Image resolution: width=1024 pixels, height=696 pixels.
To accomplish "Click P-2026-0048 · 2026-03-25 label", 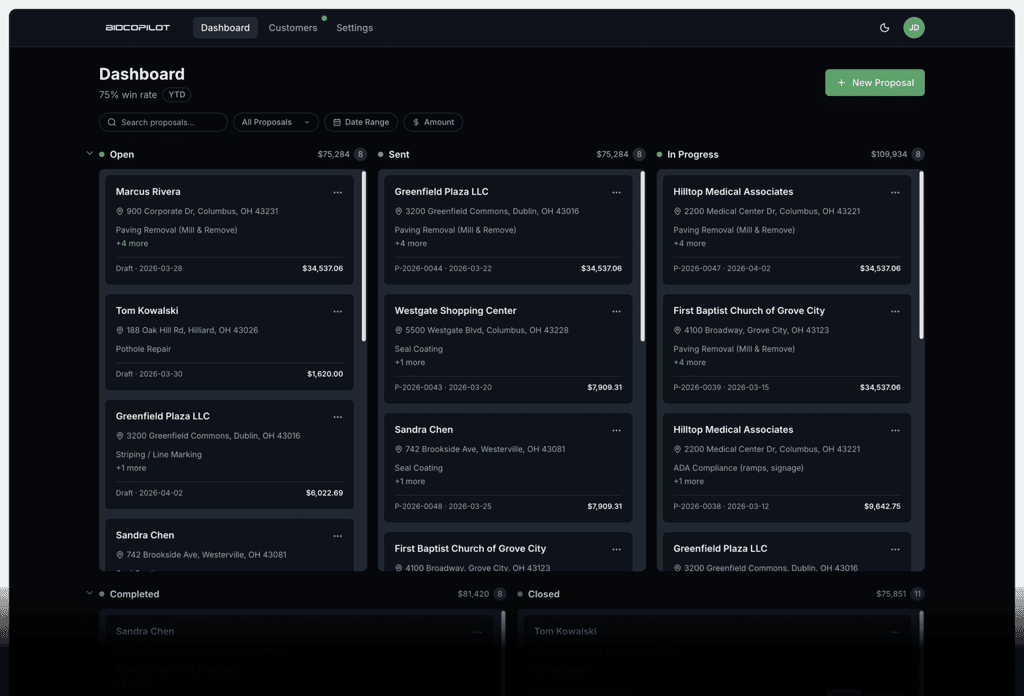I will pos(443,506).
